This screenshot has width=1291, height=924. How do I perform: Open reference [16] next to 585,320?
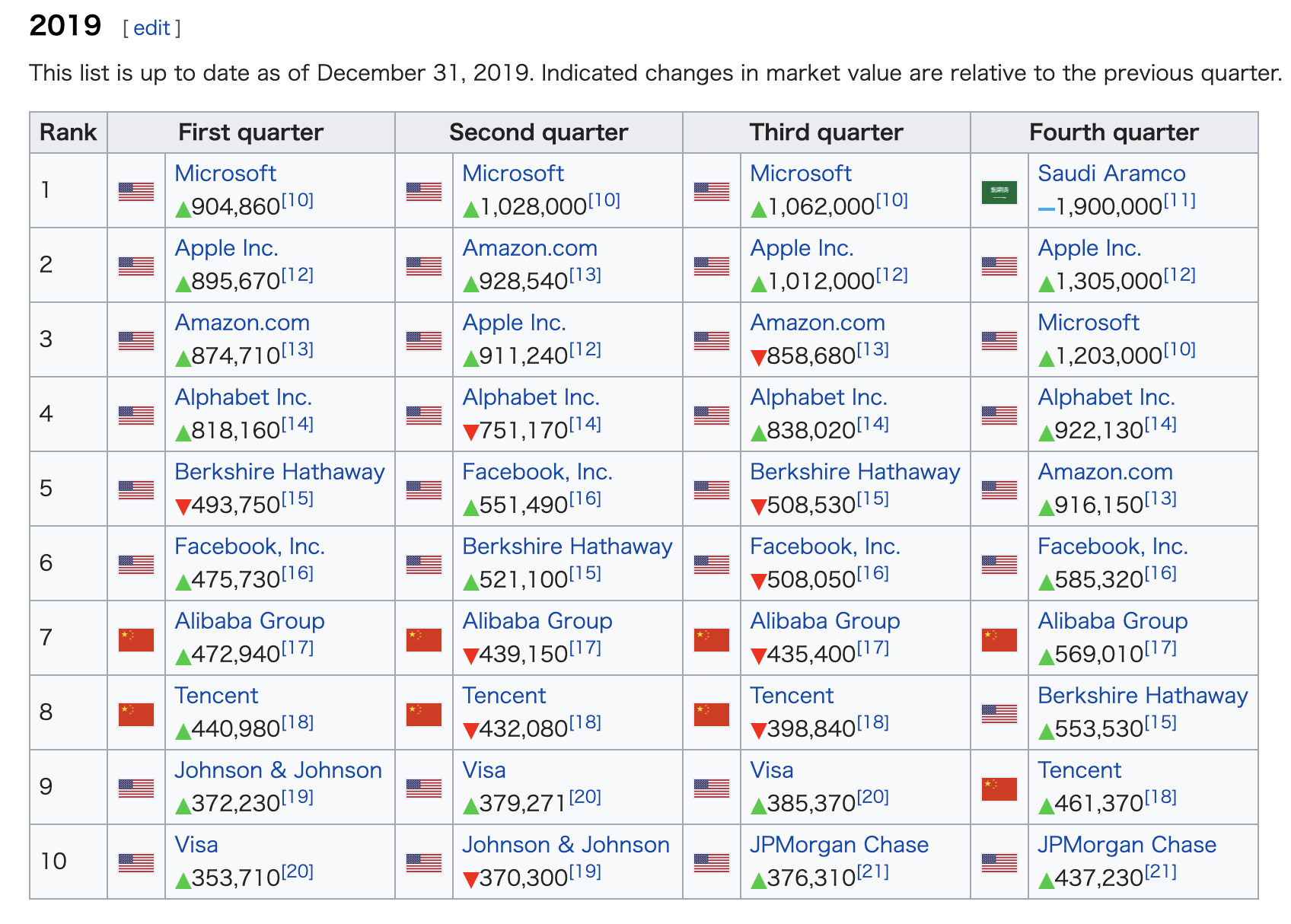coord(1161,573)
